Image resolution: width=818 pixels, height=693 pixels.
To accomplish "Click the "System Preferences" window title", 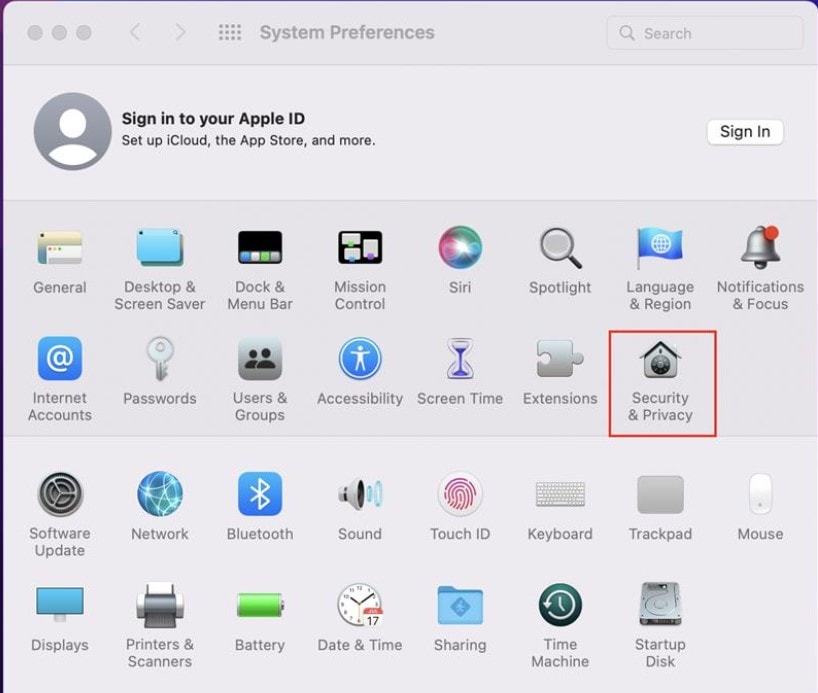I will [347, 32].
